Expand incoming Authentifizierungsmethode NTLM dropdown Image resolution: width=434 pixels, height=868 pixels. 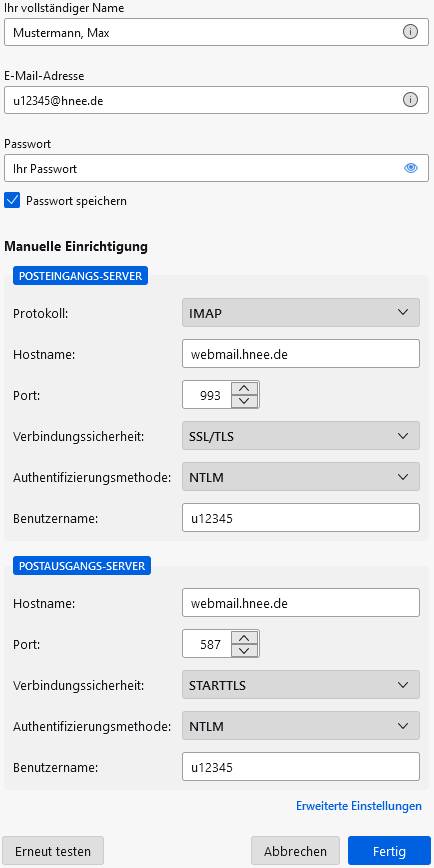click(301, 477)
